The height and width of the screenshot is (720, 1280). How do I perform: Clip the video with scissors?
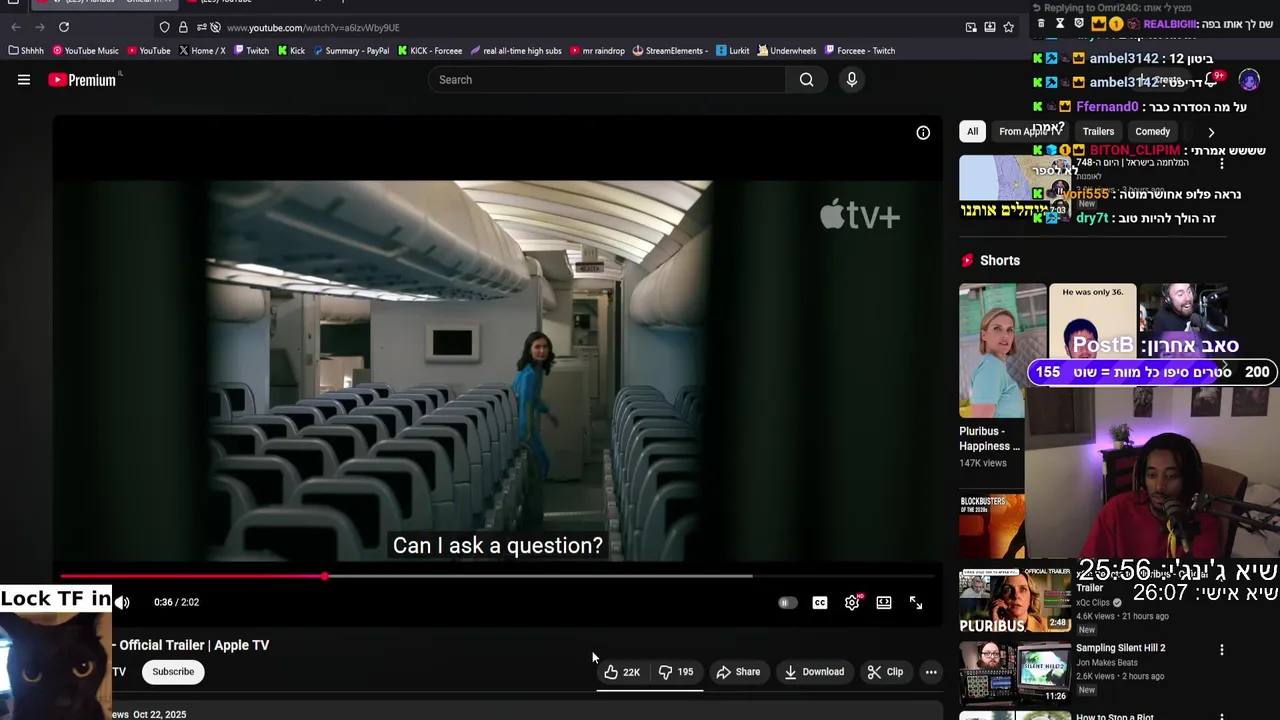pyautogui.click(x=885, y=672)
